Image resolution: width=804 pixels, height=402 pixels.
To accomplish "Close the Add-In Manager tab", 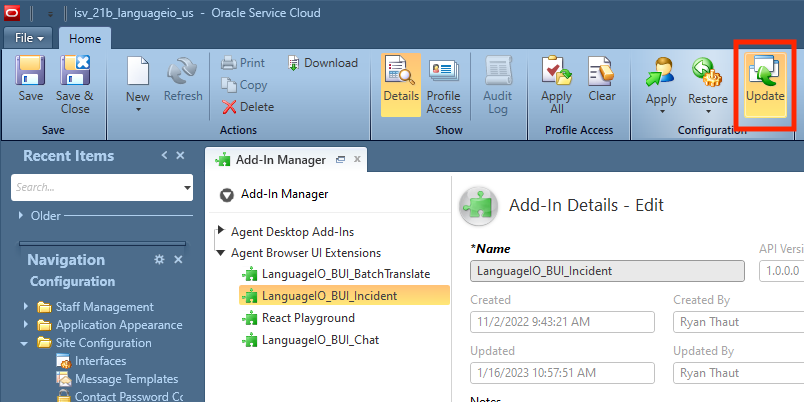I will (x=357, y=159).
